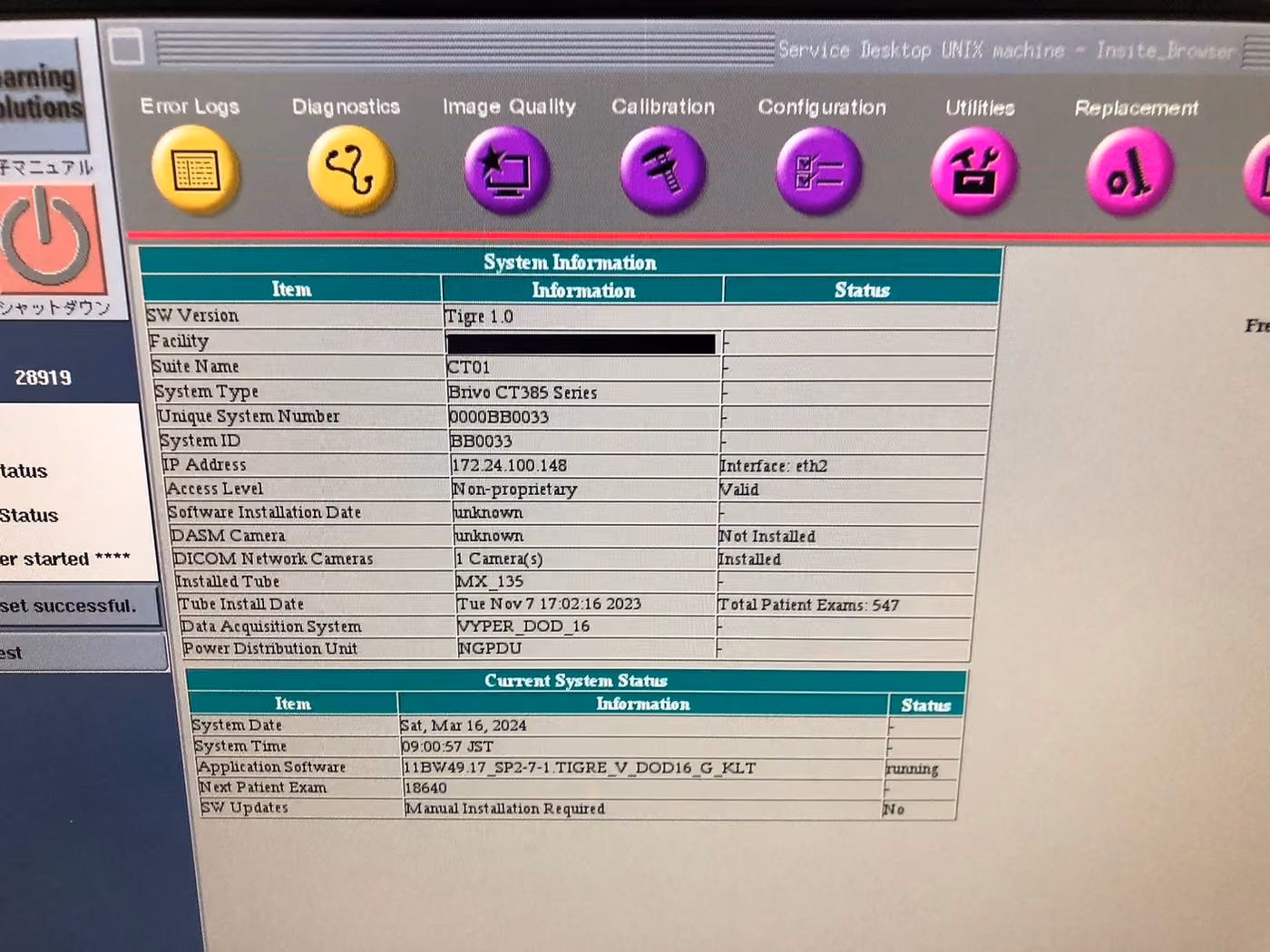The width and height of the screenshot is (1270, 952).
Task: Click 'Total Patient Exams: 547' status
Action: tap(808, 605)
